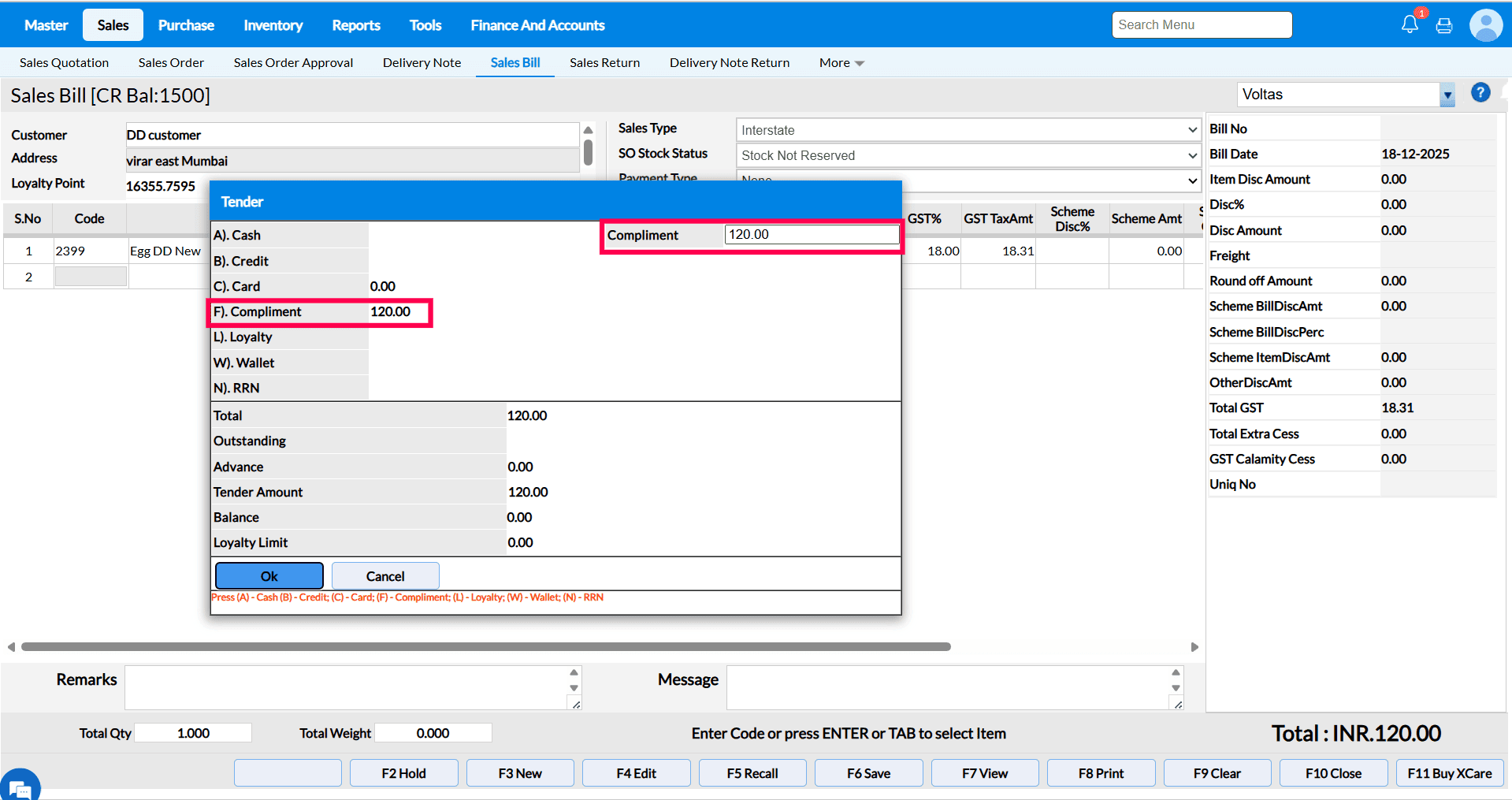Click Remarks box scroll down arrow
Screen dimensions: 1512x800
tap(574, 688)
